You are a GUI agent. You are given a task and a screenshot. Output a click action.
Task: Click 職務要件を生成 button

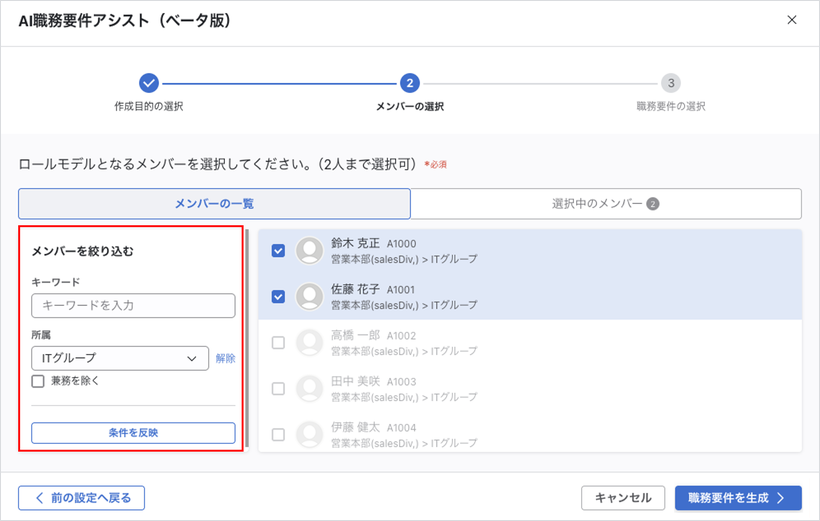click(738, 497)
